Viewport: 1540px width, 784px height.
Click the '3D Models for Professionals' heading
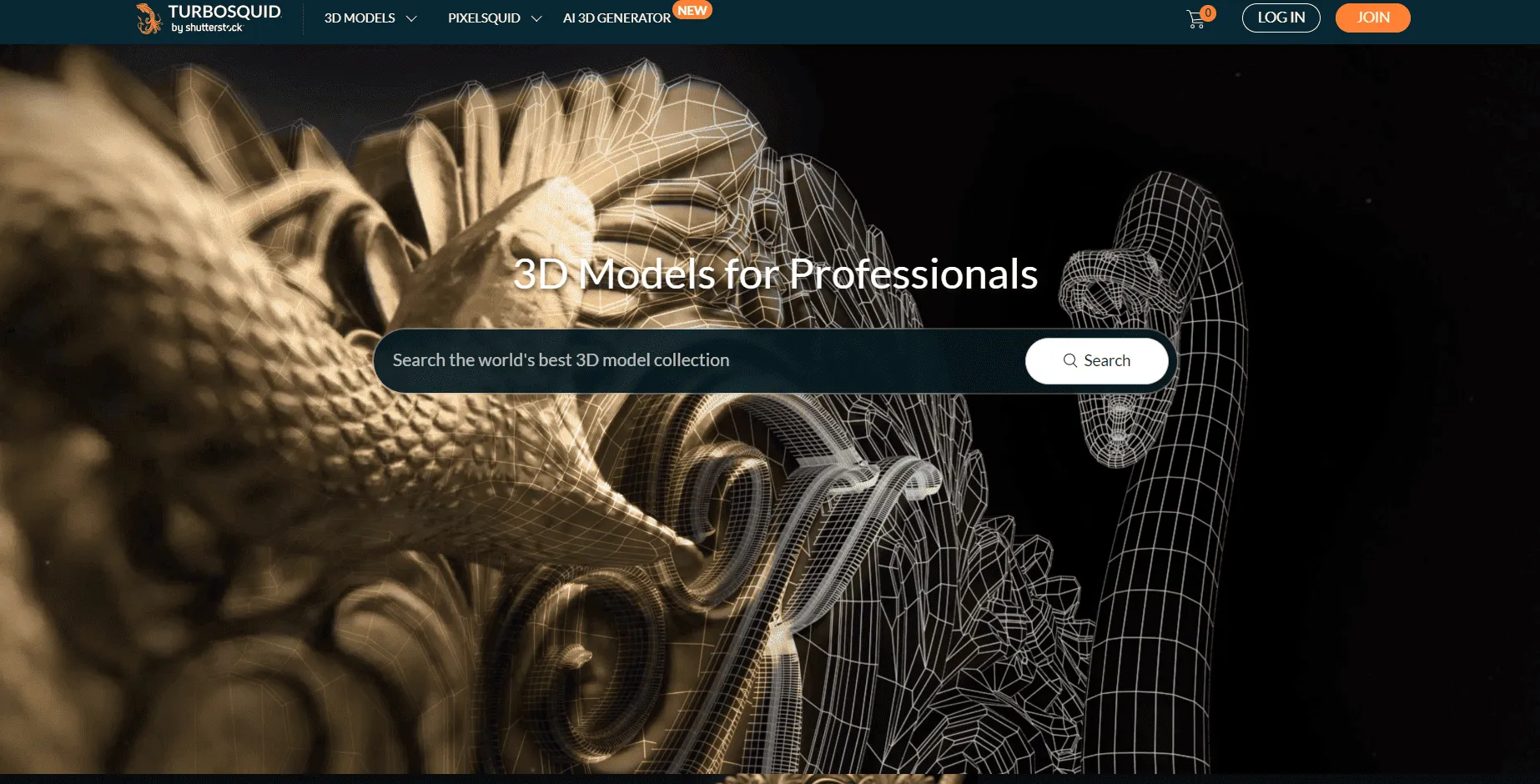[775, 274]
